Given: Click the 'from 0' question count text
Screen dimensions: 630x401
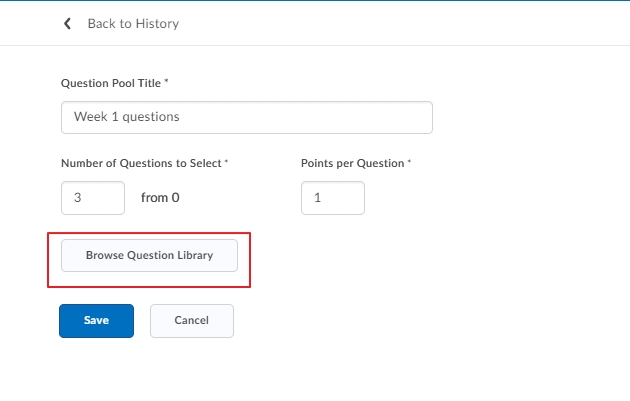Looking at the screenshot, I should 160,198.
